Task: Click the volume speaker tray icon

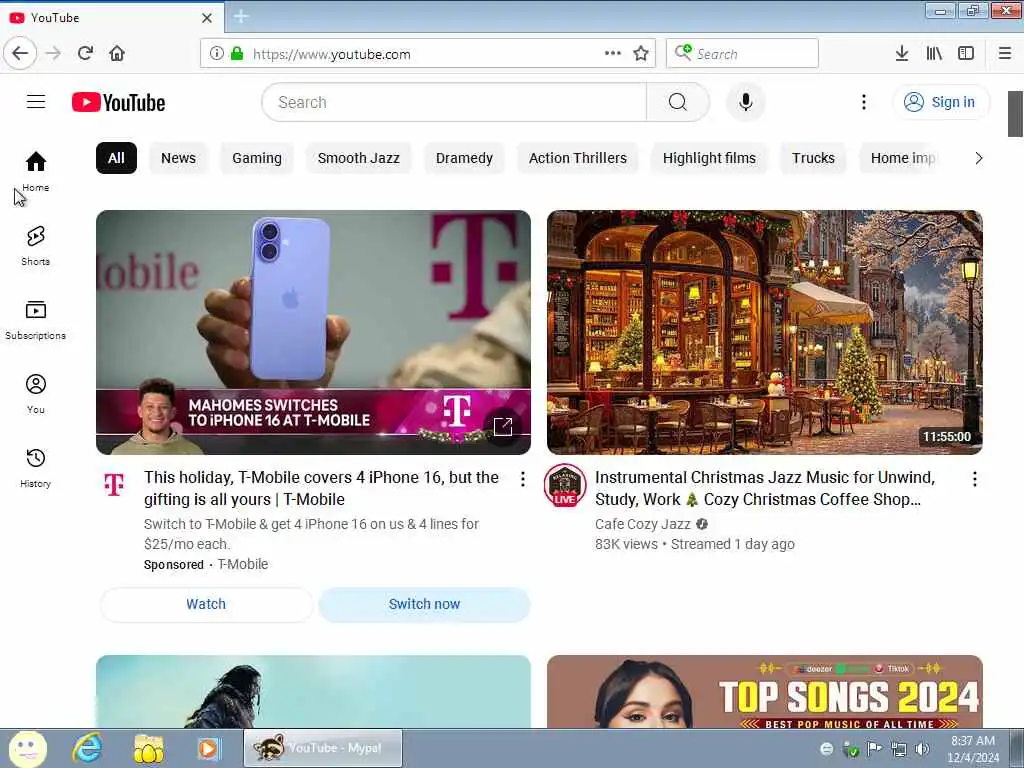Action: click(x=921, y=749)
